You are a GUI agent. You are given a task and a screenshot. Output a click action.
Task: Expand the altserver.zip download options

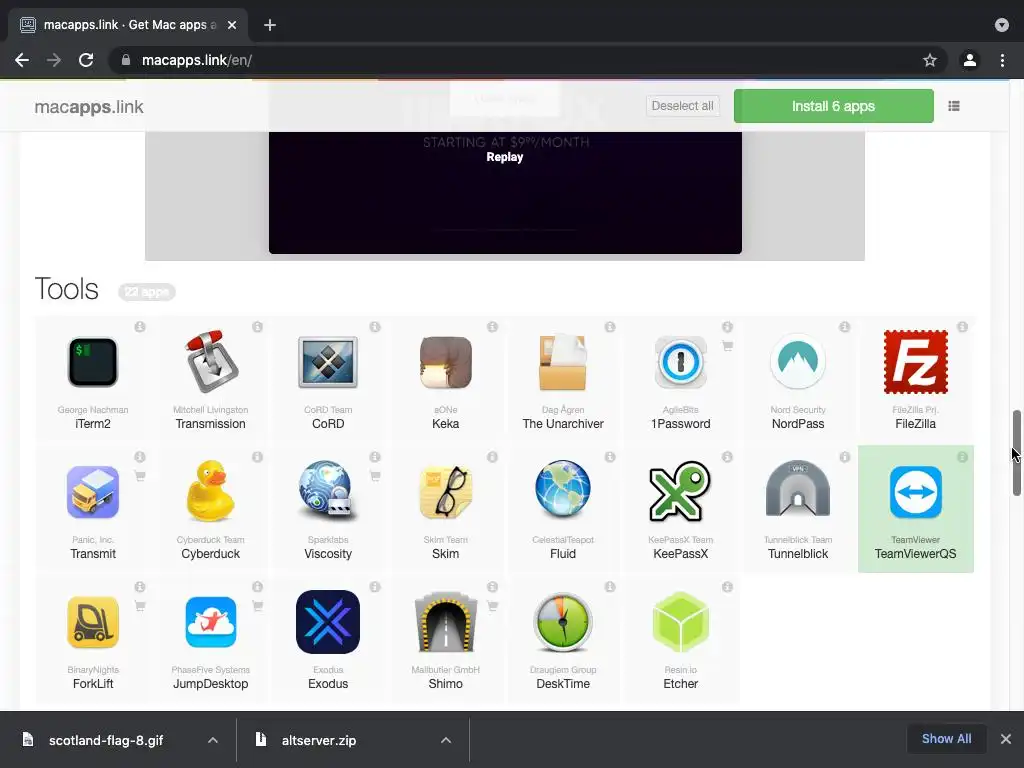point(446,740)
